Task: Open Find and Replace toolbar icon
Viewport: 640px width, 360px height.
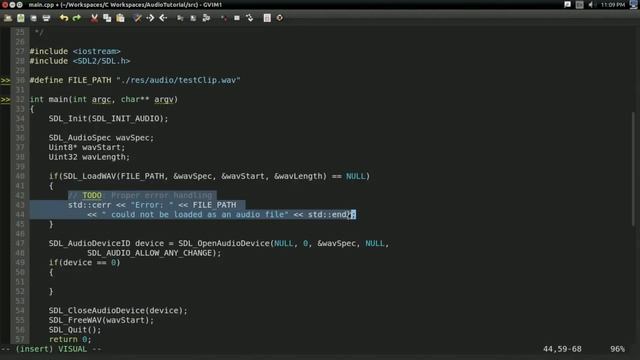Action: tap(138, 18)
